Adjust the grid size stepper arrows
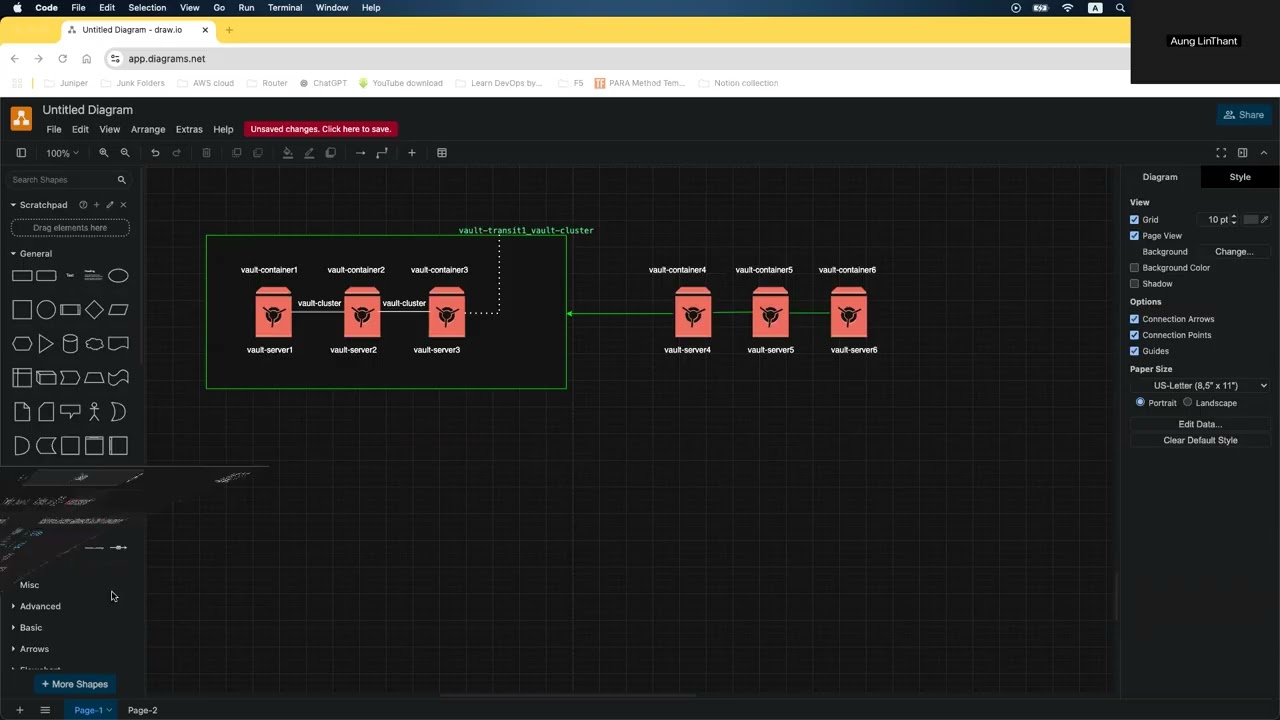This screenshot has height=720, width=1280. click(1234, 220)
